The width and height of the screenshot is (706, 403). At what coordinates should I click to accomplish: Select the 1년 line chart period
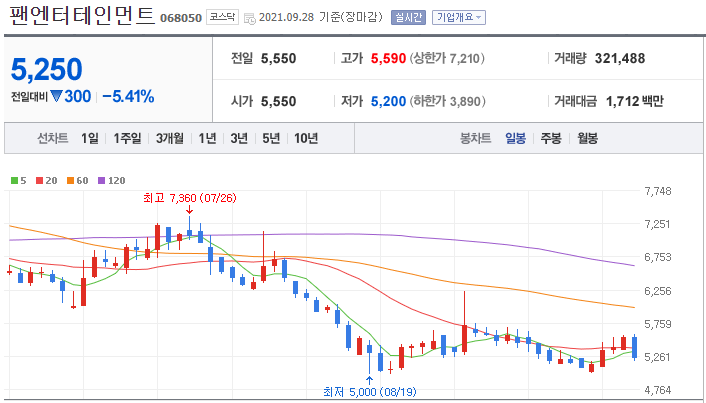(x=208, y=138)
